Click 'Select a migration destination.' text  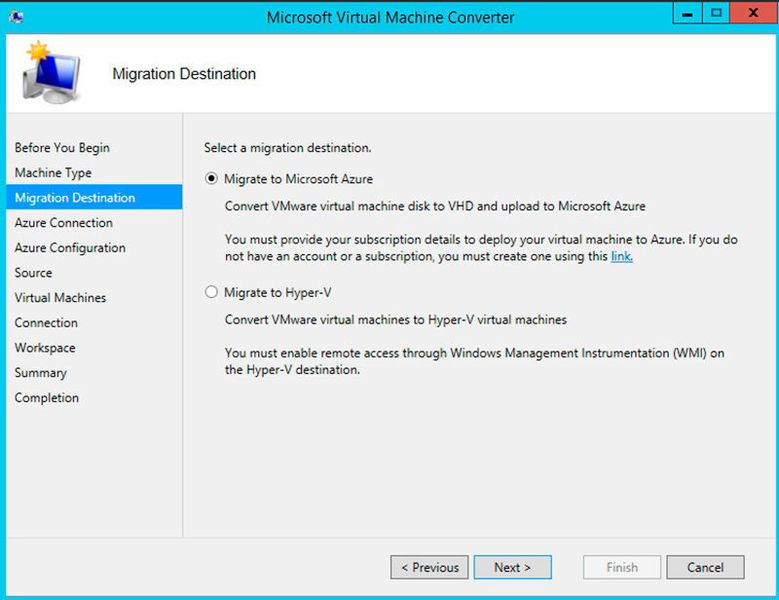pyautogui.click(x=288, y=148)
